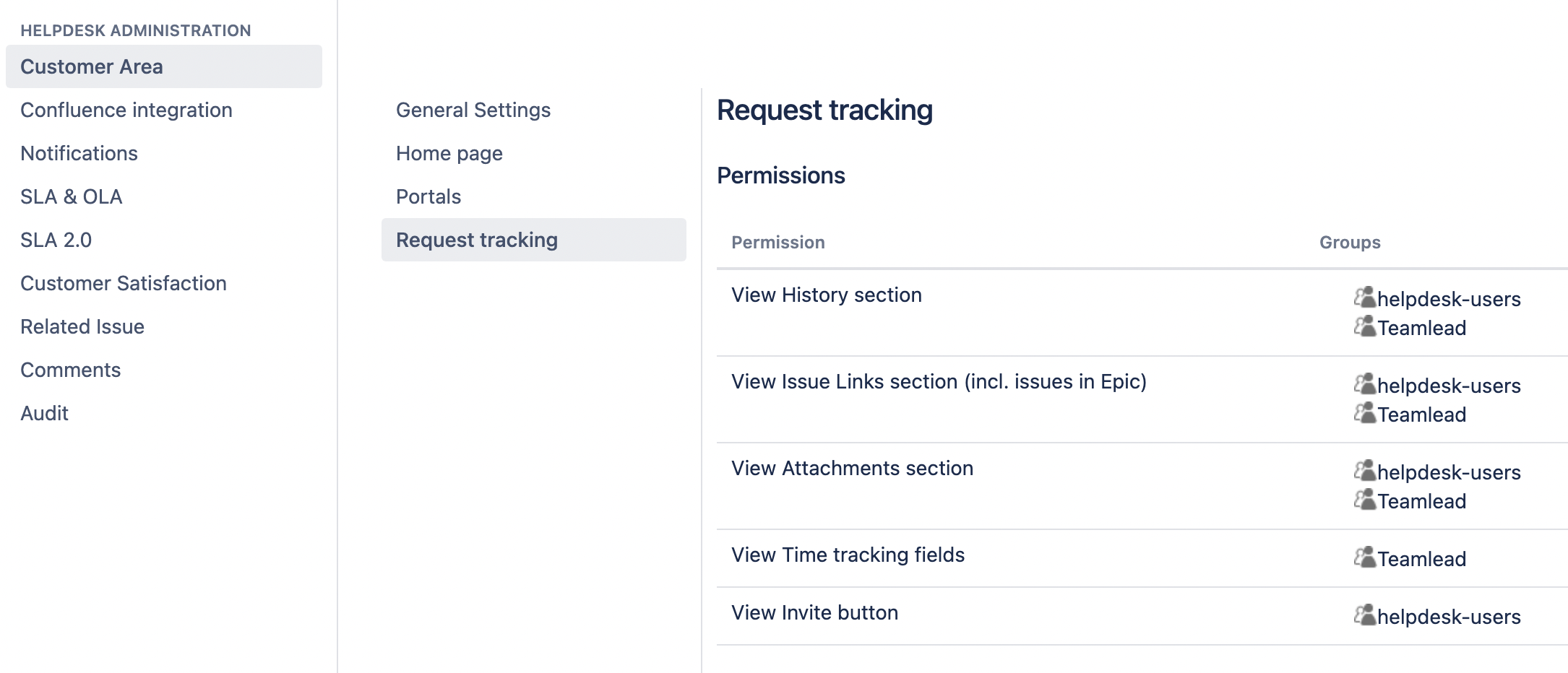The width and height of the screenshot is (1568, 673).
Task: Click Teamlead group icon in View History row
Action: pyautogui.click(x=1364, y=326)
